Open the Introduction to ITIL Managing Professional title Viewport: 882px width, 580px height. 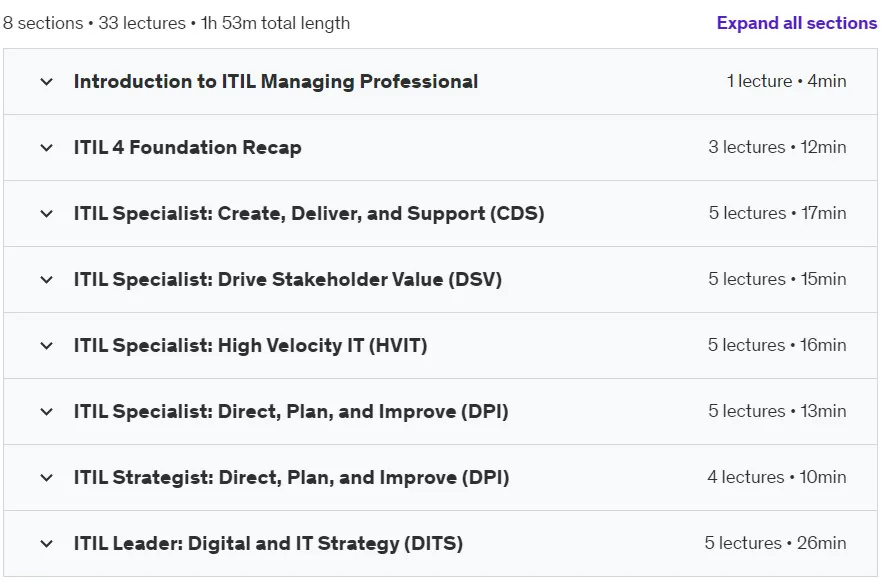click(276, 82)
